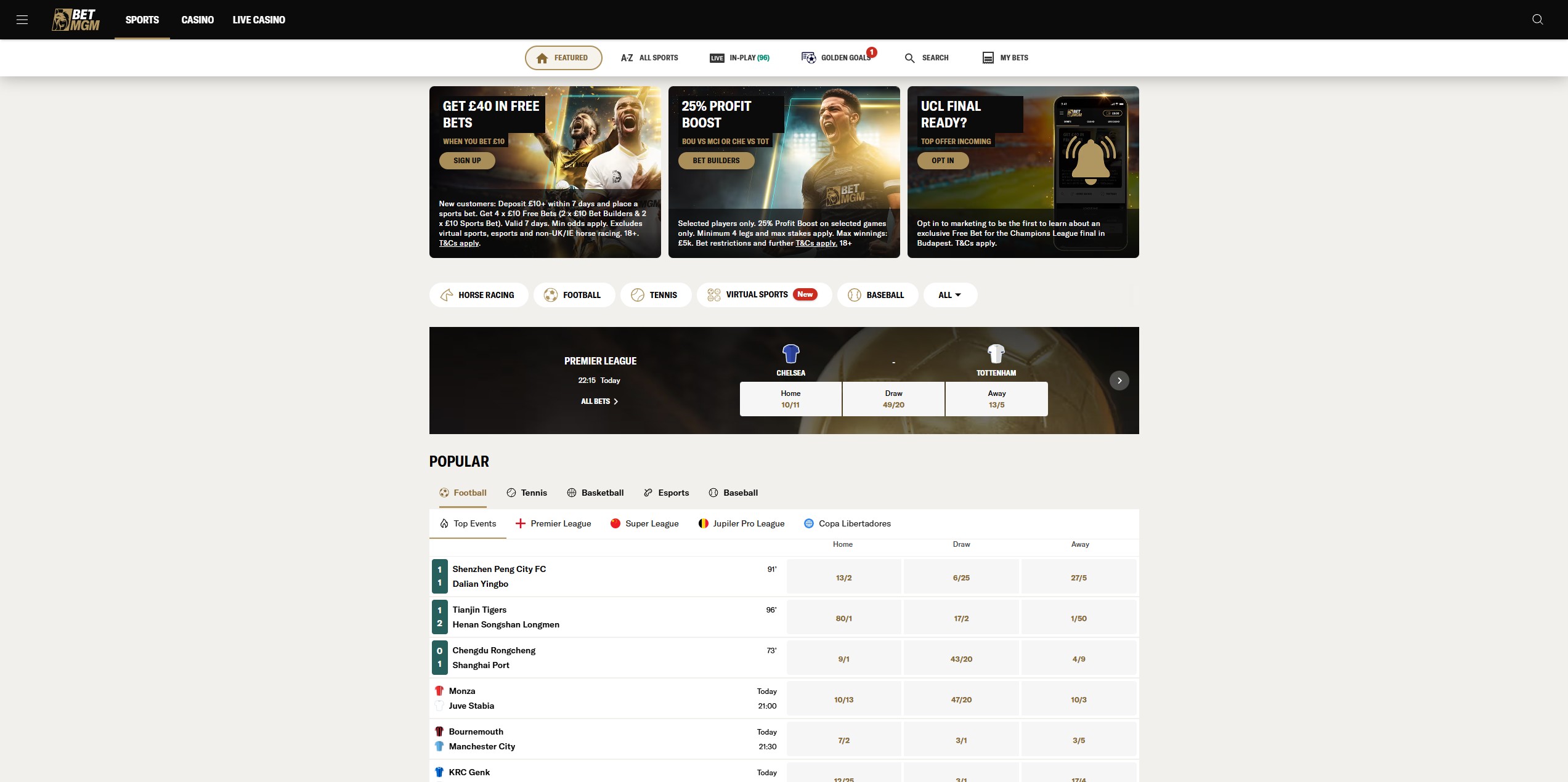Image resolution: width=1568 pixels, height=782 pixels.
Task: Open Golden Goals game
Action: pyautogui.click(x=836, y=58)
